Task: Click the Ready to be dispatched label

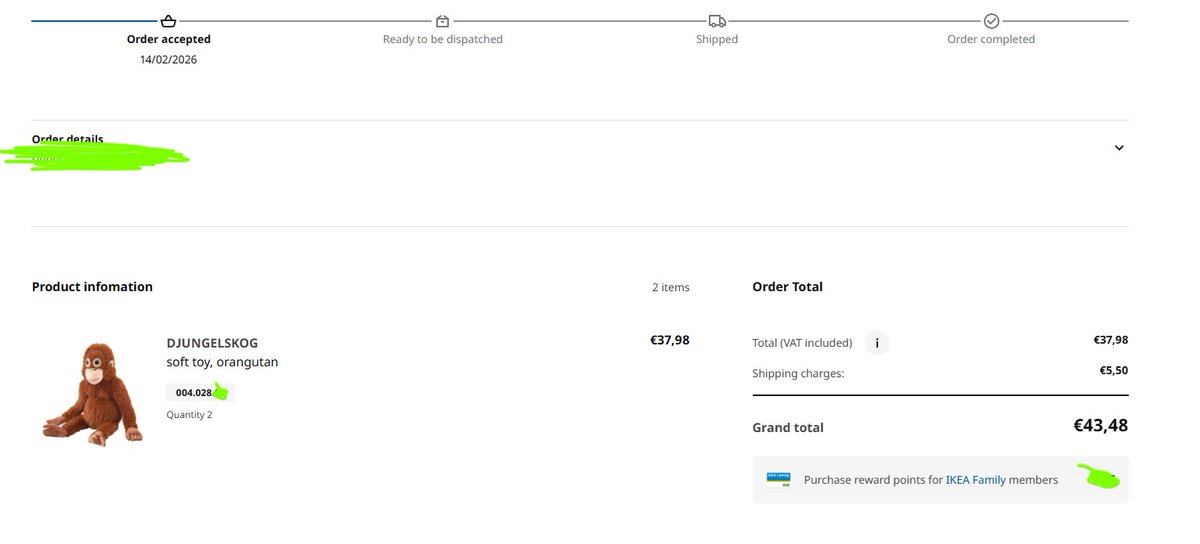Action: [x=443, y=39]
